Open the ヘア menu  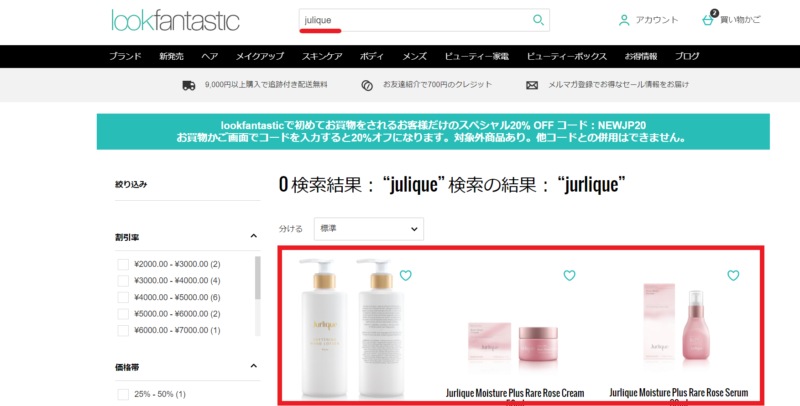pos(209,56)
